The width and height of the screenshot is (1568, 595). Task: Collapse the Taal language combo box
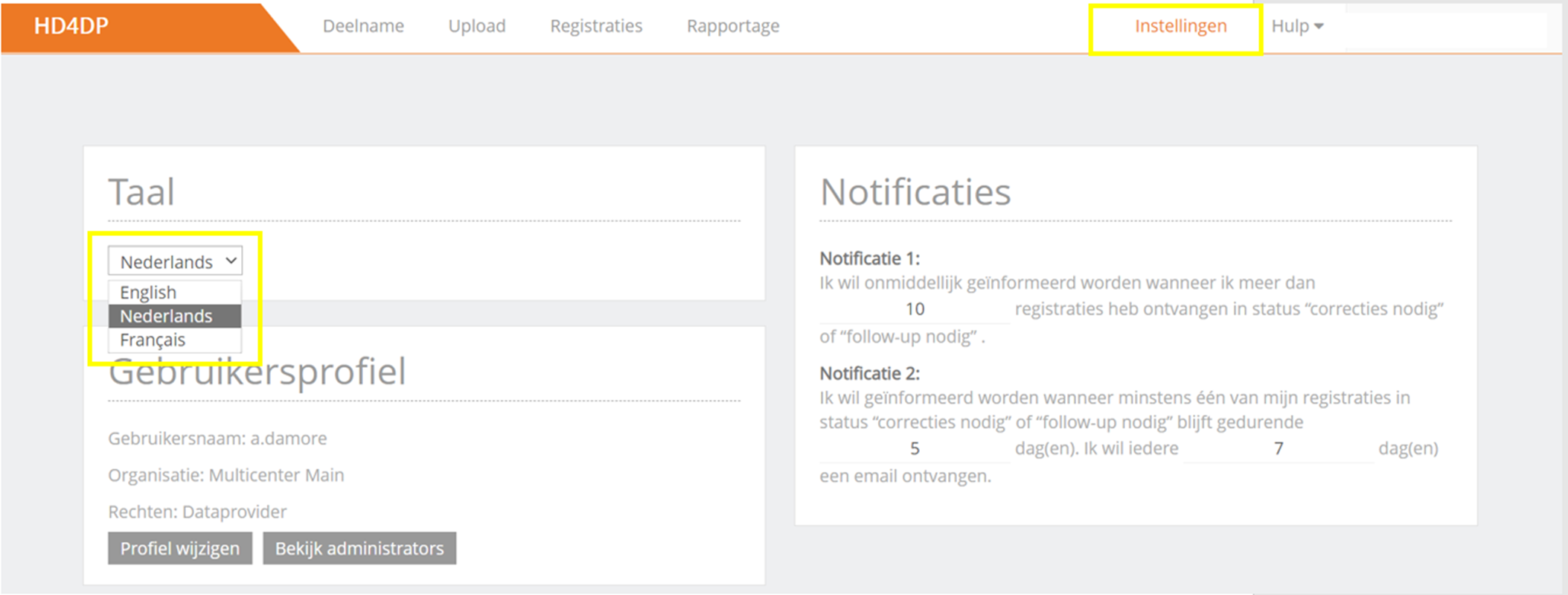tap(176, 261)
